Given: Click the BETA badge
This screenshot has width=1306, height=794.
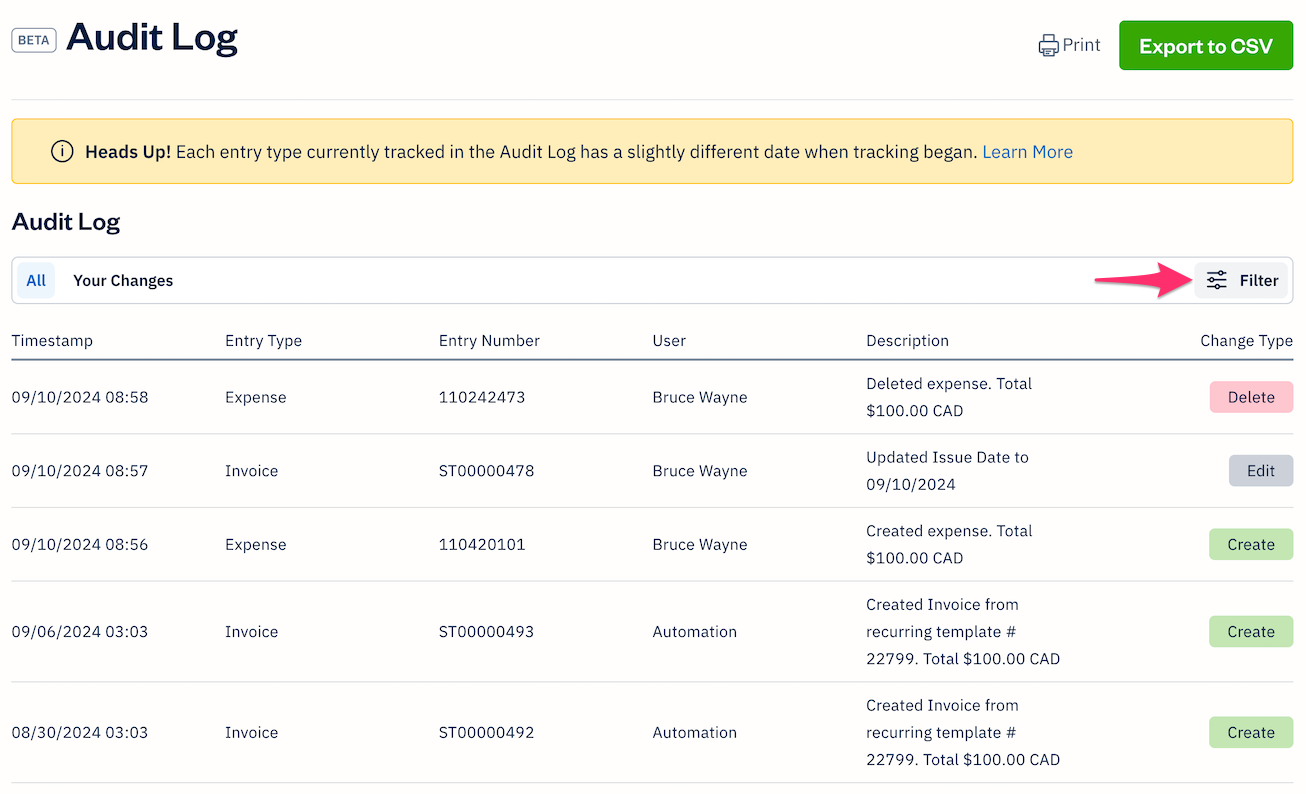Looking at the screenshot, I should click(34, 41).
